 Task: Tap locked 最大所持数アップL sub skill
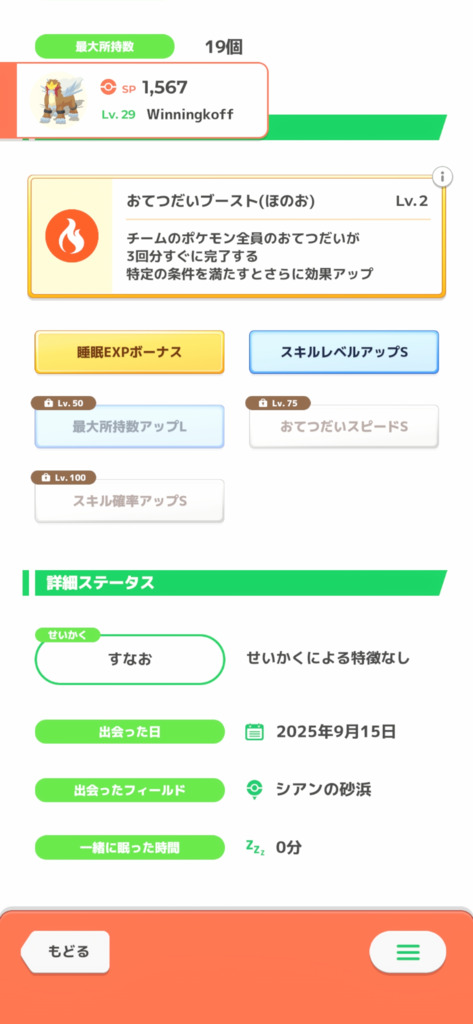[129, 426]
